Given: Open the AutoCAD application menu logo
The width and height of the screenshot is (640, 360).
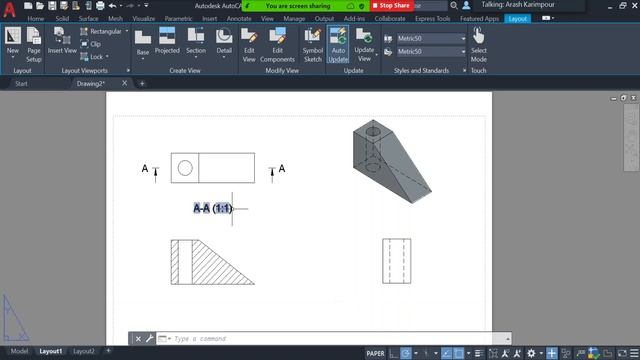Looking at the screenshot, I should coord(9,9).
